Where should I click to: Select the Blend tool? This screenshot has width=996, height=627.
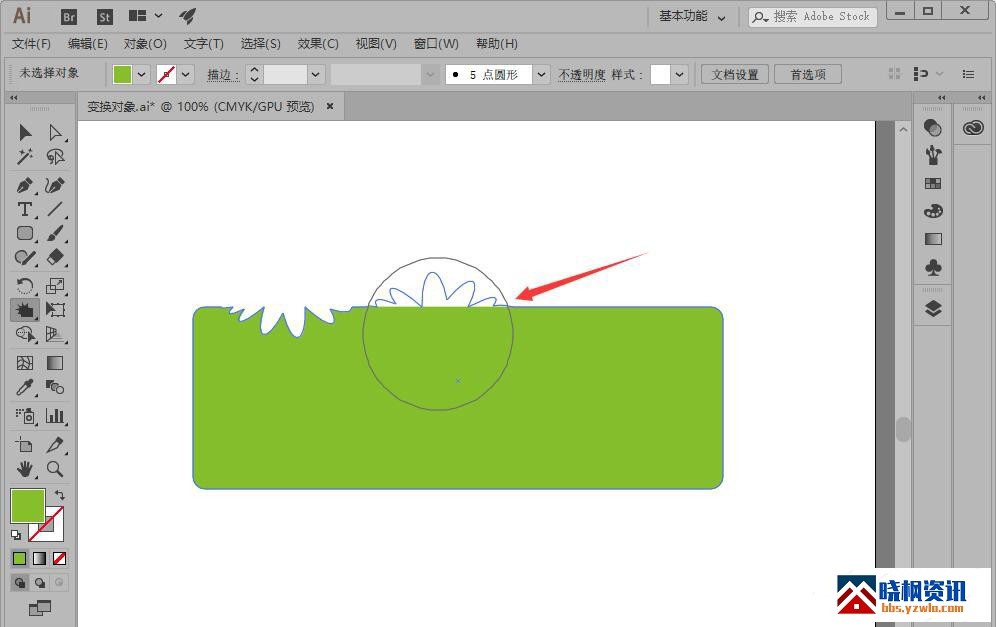click(x=55, y=387)
